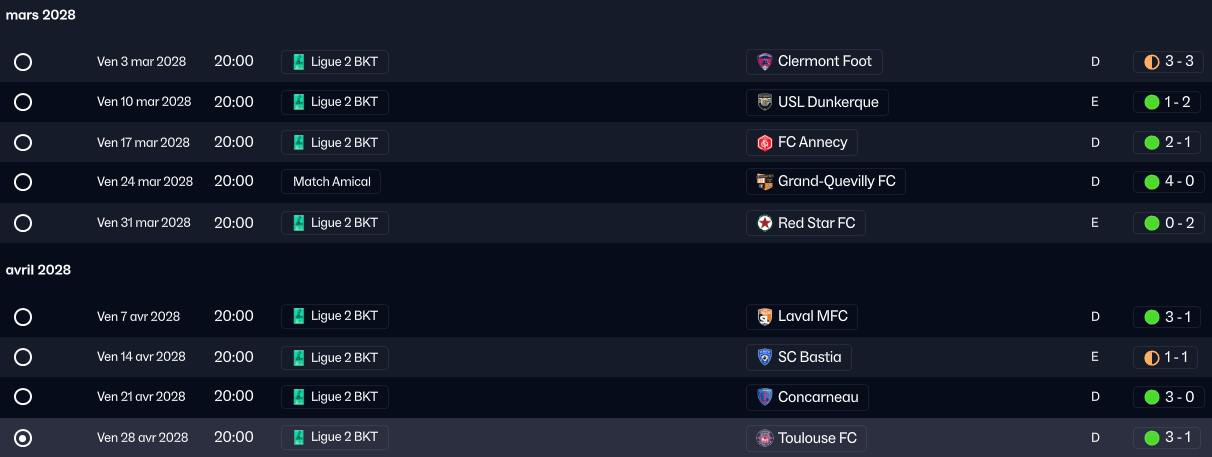Viewport: 1212px width, 457px height.
Task: Click the FC Annecy club crest
Action: coord(765,142)
